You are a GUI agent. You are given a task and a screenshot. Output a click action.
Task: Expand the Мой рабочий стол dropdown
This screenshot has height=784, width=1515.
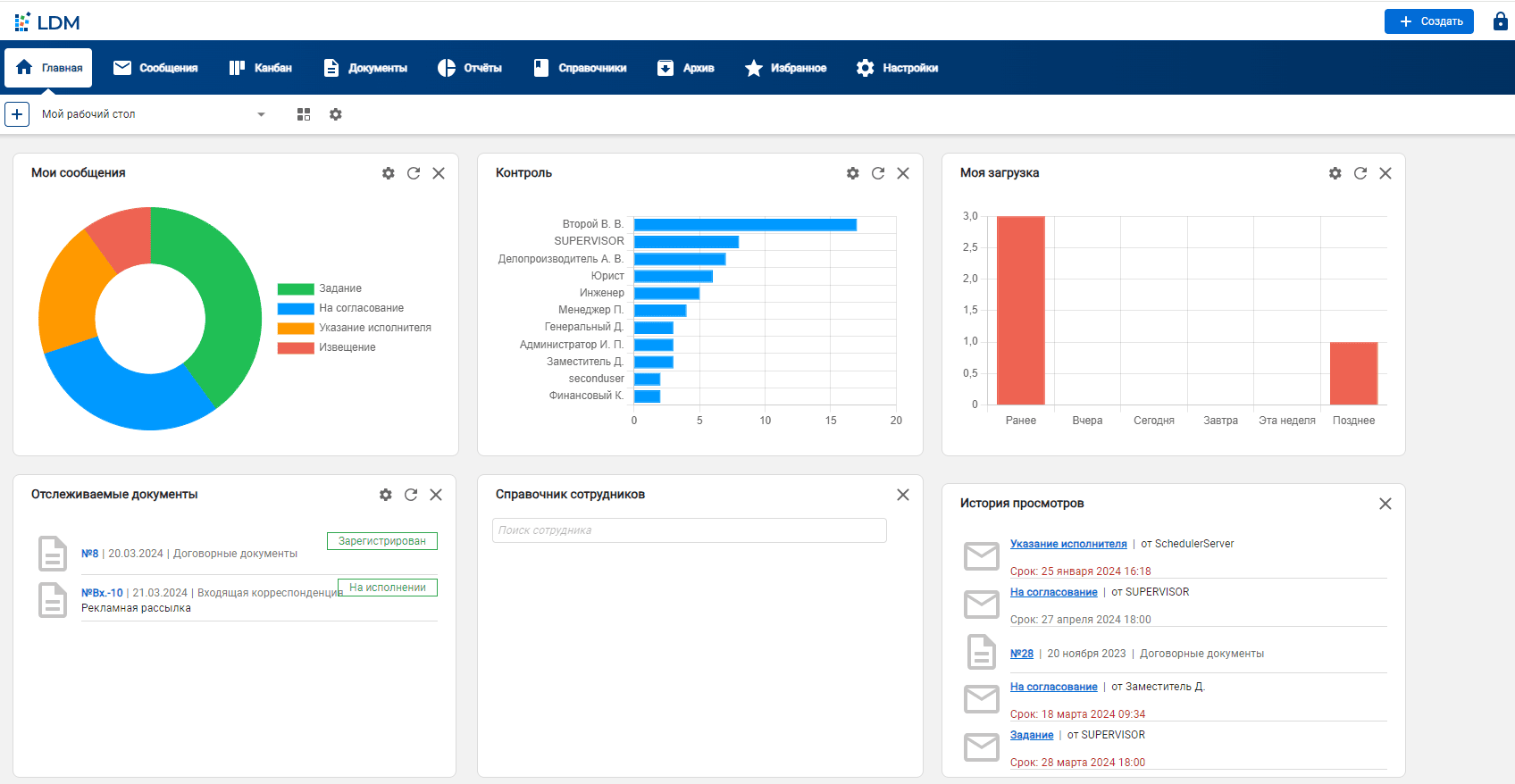[x=261, y=114]
